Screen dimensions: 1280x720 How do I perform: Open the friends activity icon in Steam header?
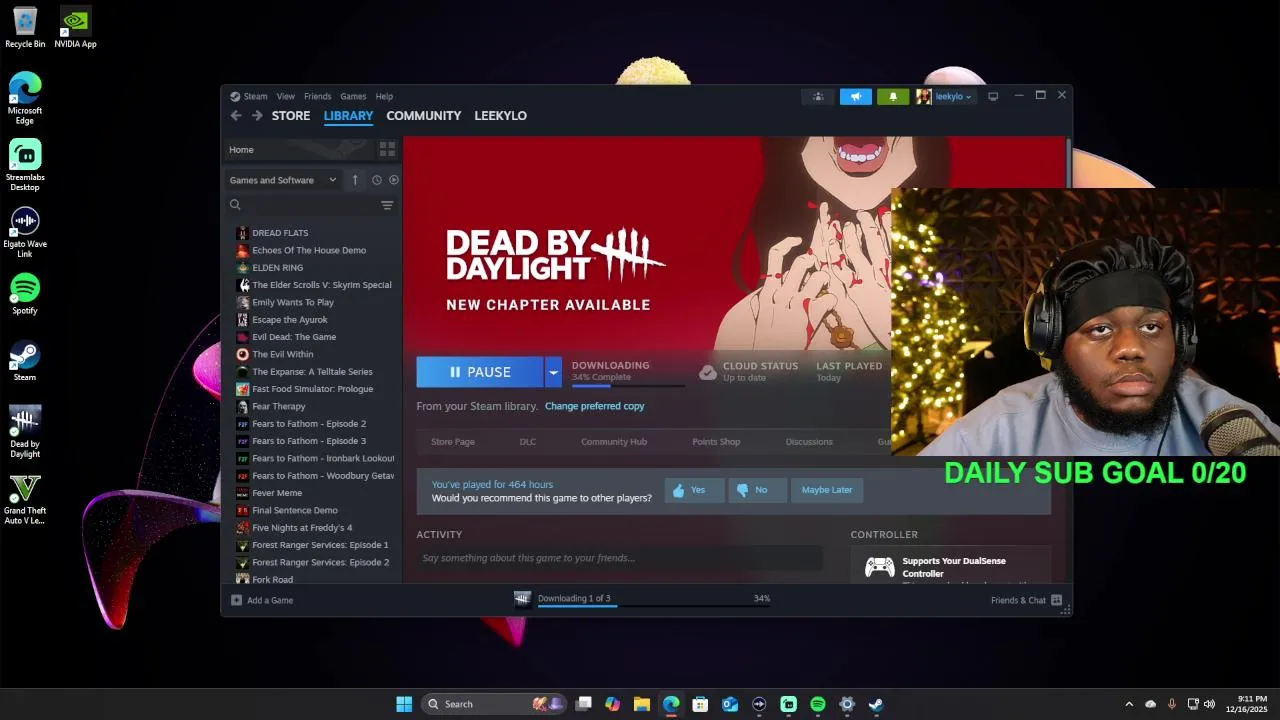818,97
